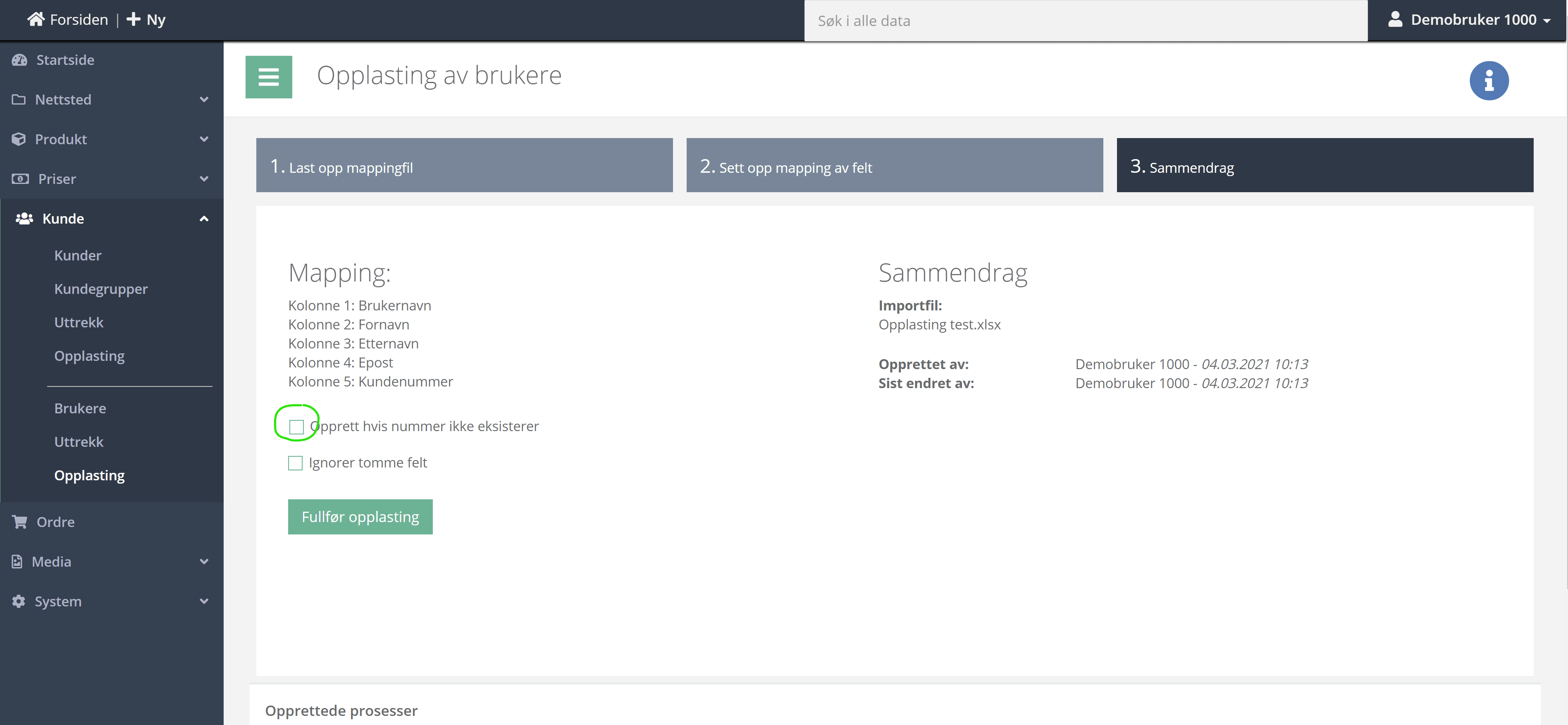Click the Produkt box icon
Image resolution: width=1568 pixels, height=725 pixels.
(19, 139)
